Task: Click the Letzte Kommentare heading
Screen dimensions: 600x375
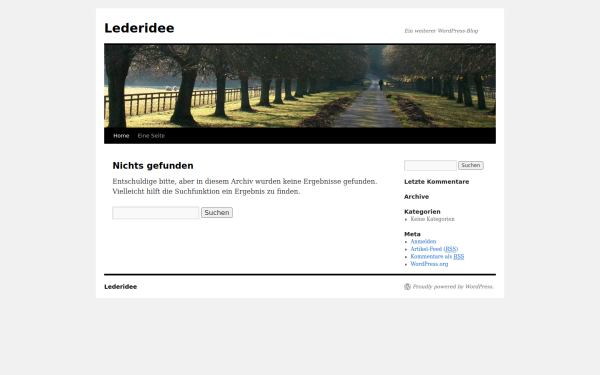Action: pyautogui.click(x=437, y=182)
